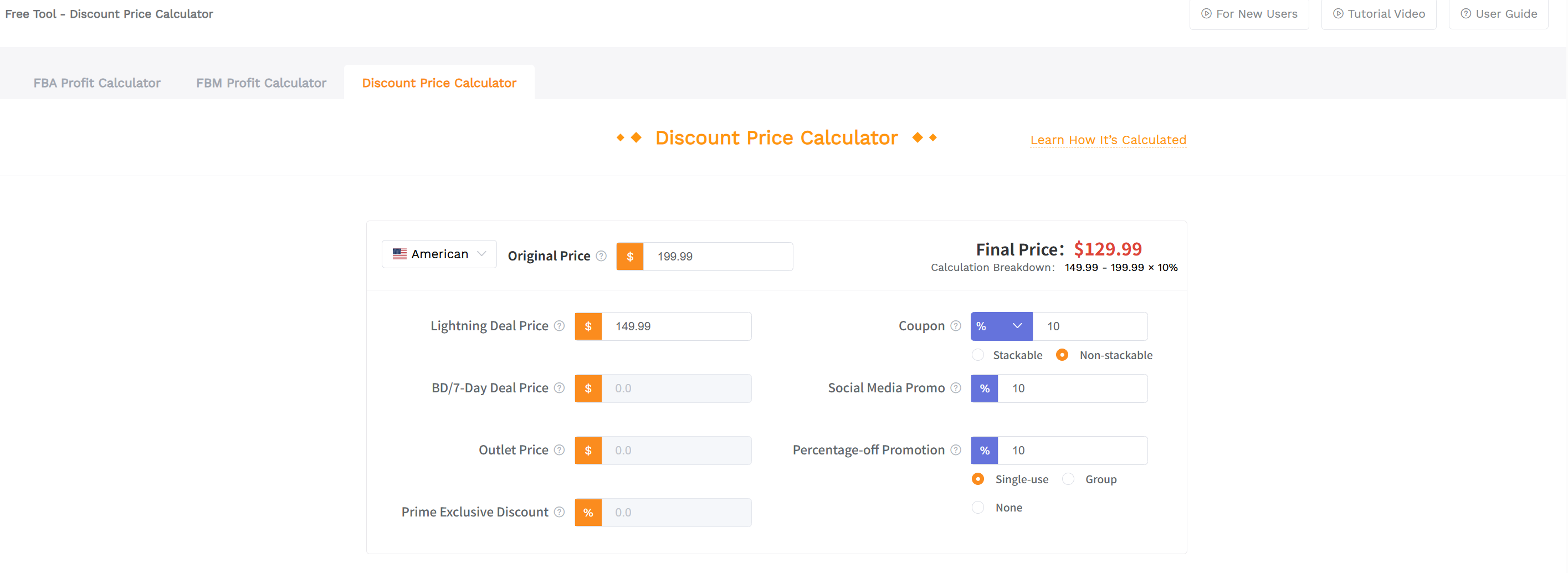Open the Learn How It's Calculated link
This screenshot has height=573, width=1568.
(x=1108, y=140)
